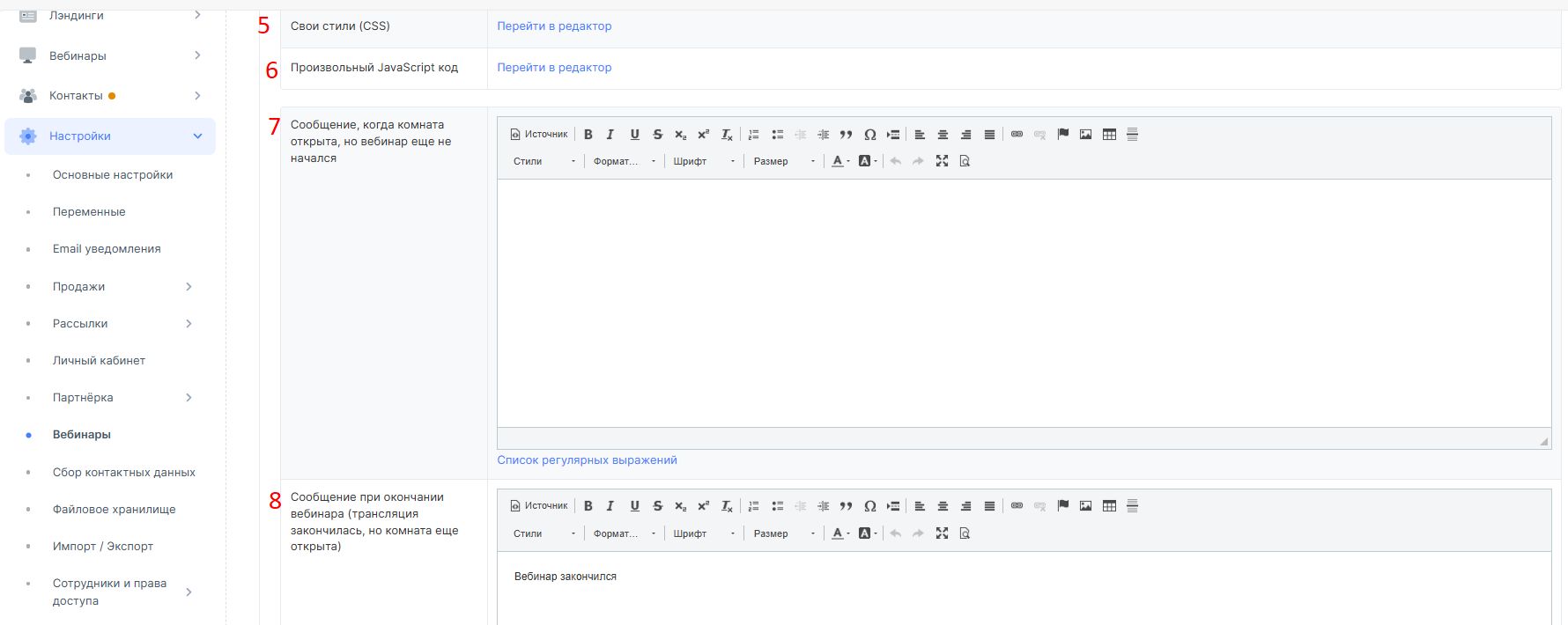Insert block quote in field 8 editor

tap(846, 506)
